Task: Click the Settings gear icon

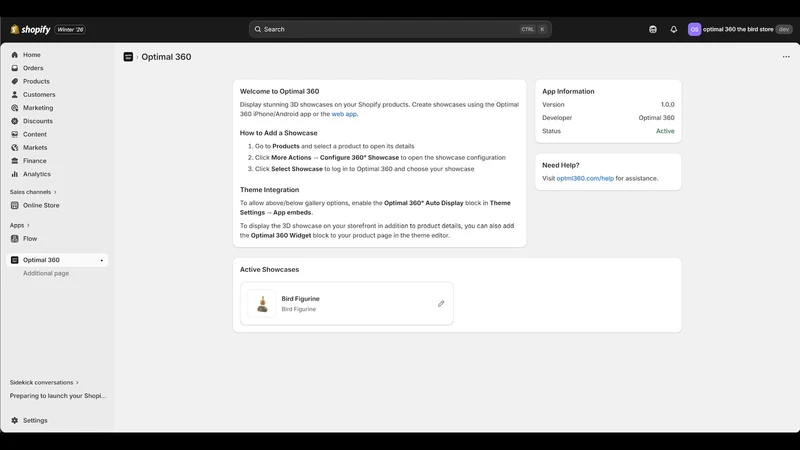Action: click(x=15, y=420)
